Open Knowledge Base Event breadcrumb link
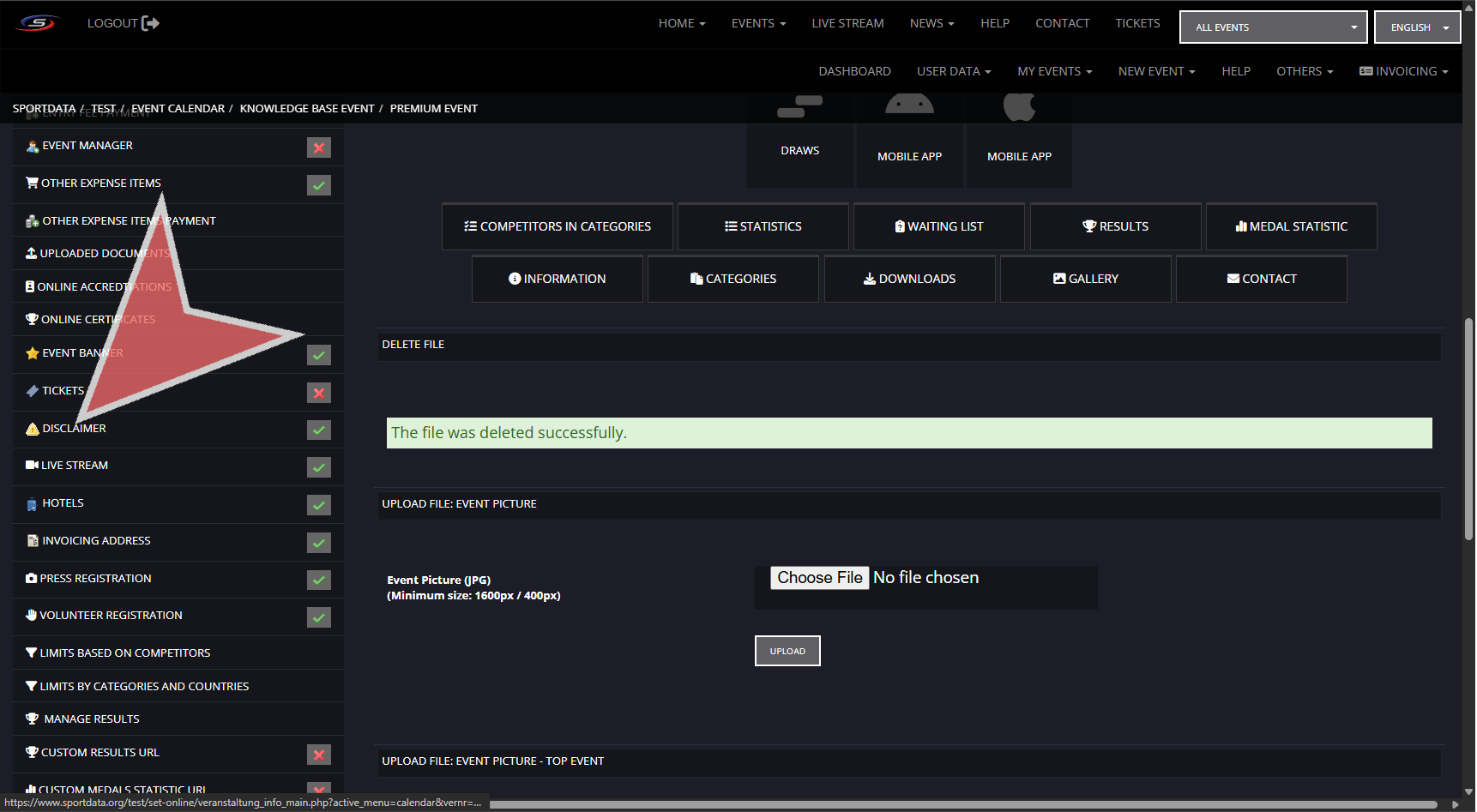Screen dimensions: 1477x812 click(x=307, y=109)
